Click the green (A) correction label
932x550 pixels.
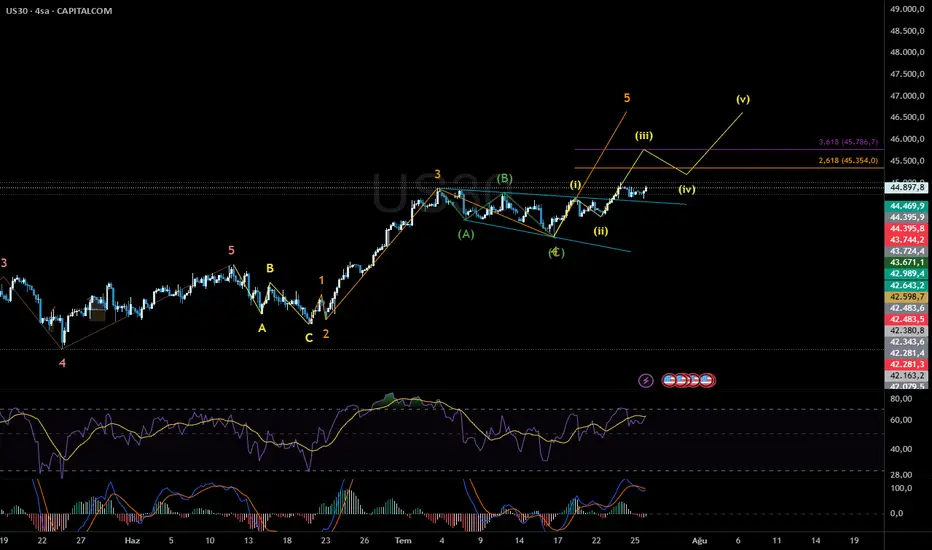tap(466, 234)
